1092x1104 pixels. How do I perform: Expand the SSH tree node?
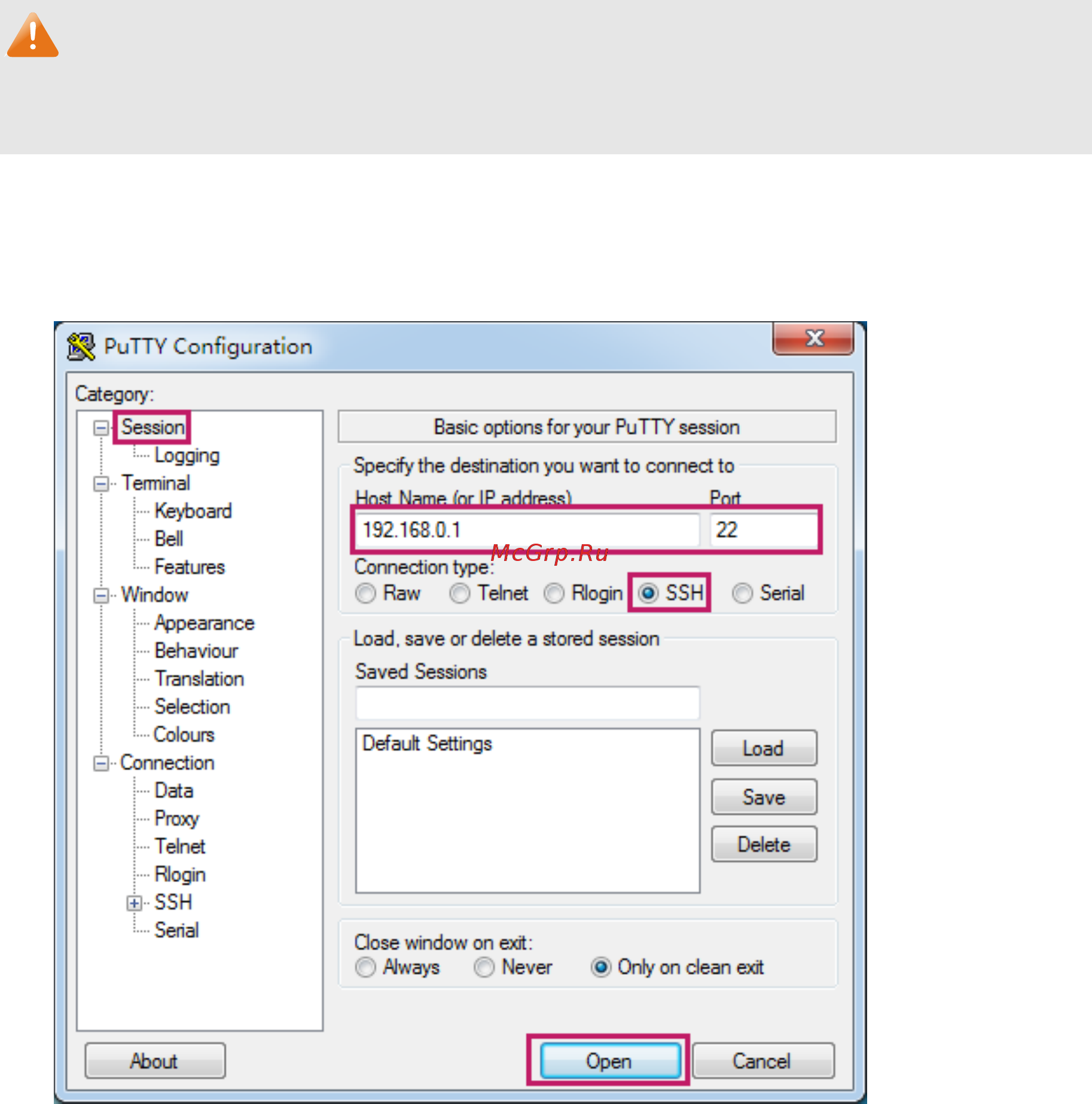pos(135,903)
